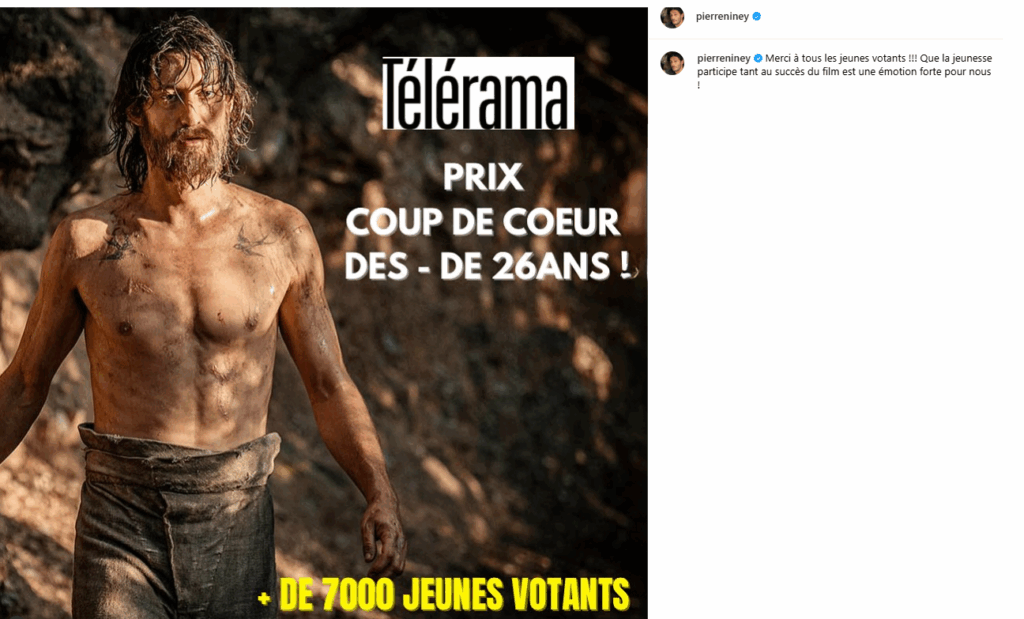Image resolution: width=1024 pixels, height=619 pixels.
Task: Open the header profile avatar of pierreniney
Action: click(672, 17)
